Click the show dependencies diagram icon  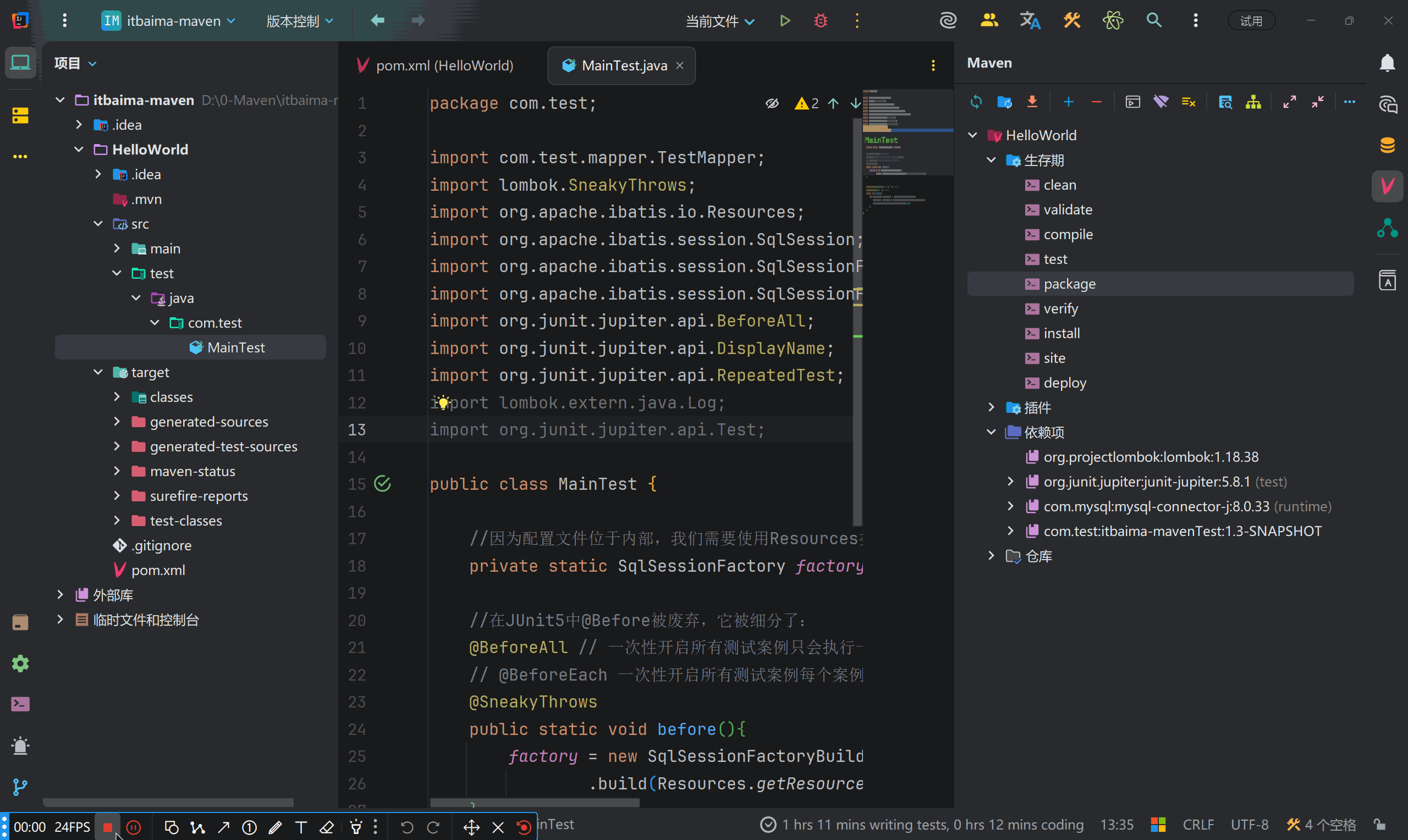click(x=1253, y=102)
